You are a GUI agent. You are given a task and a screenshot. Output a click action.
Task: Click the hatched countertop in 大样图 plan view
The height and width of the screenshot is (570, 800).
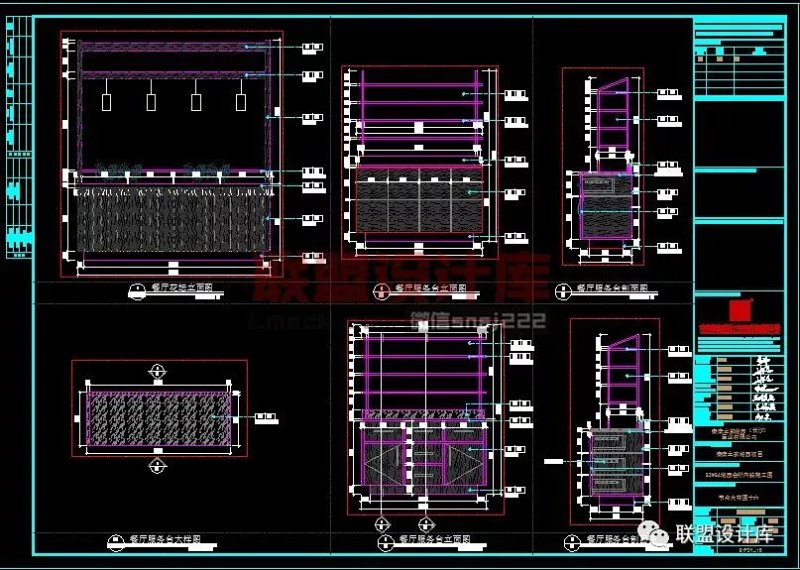tap(156, 418)
